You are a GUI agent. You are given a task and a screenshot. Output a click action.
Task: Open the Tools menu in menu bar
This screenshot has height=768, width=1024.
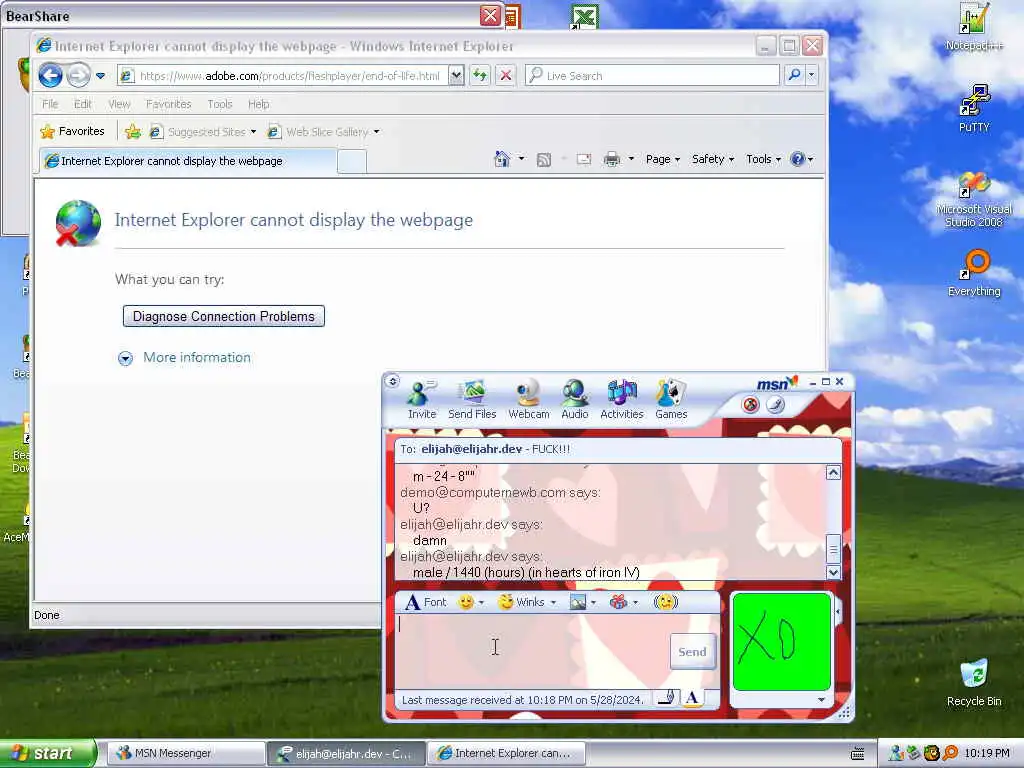click(219, 104)
